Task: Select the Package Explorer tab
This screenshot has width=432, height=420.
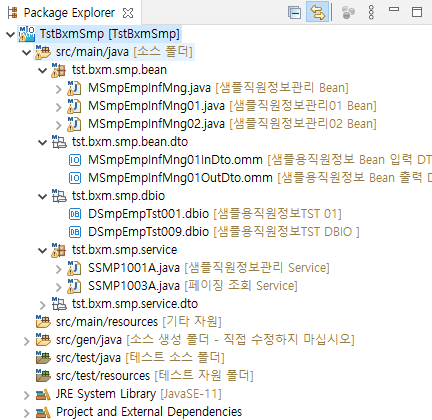Action: [x=70, y=13]
